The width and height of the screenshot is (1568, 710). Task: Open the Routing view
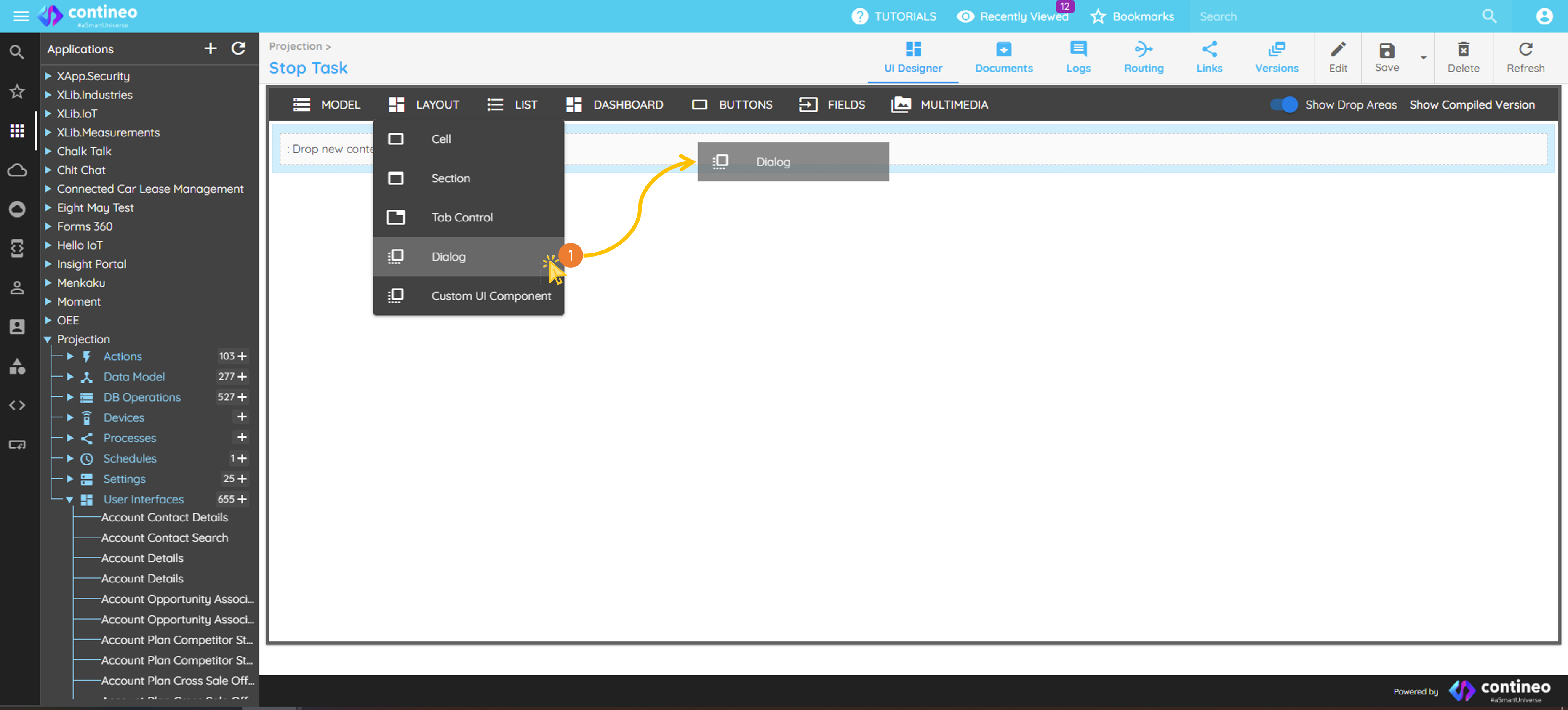[x=1143, y=57]
